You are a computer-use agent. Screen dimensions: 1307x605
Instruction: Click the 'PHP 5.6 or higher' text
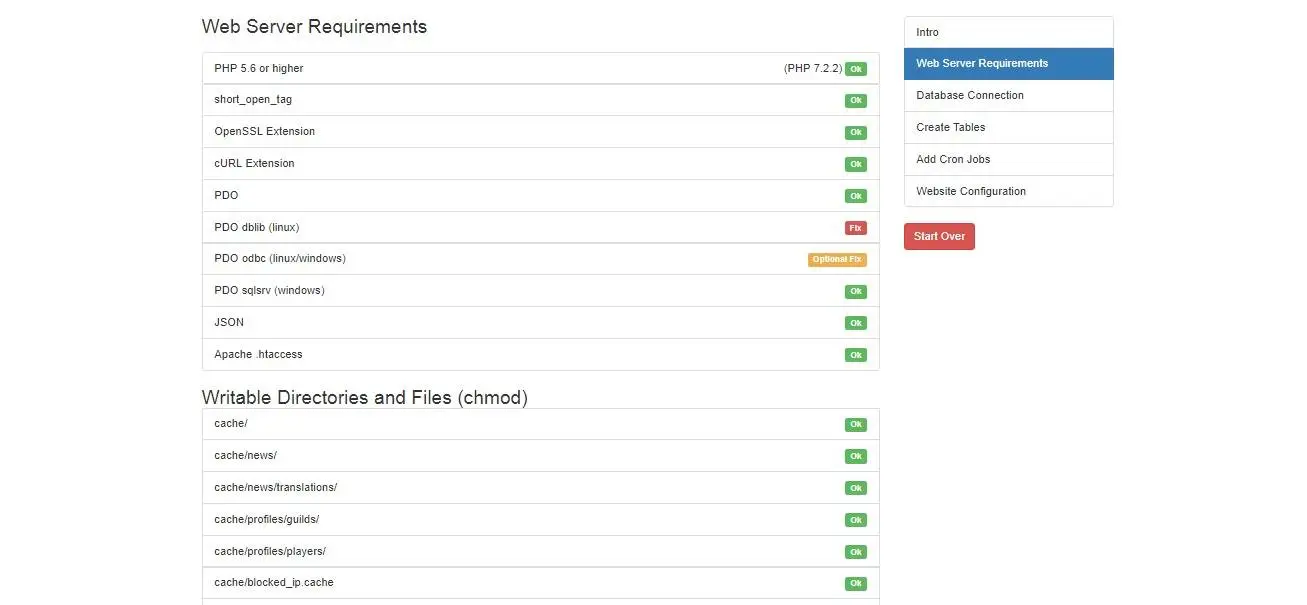click(259, 68)
